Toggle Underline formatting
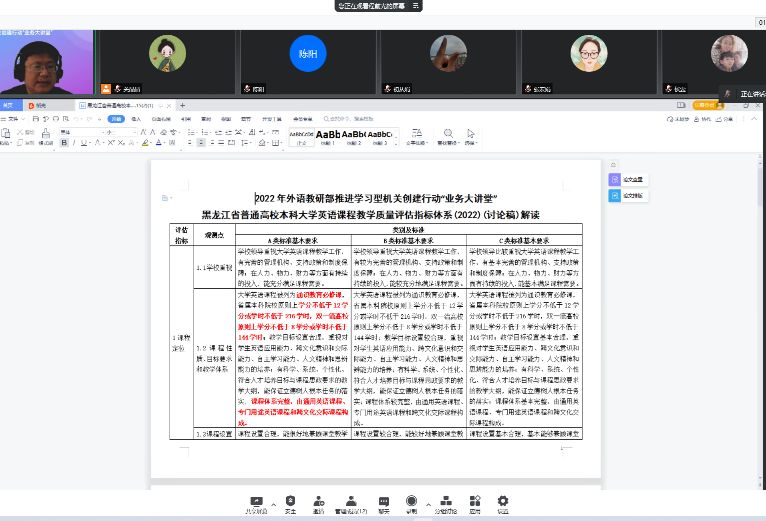766x521 pixels. click(x=84, y=143)
